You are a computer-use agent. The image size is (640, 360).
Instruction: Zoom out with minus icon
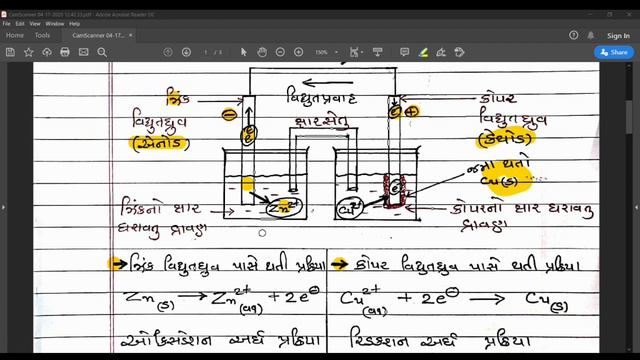point(280,52)
